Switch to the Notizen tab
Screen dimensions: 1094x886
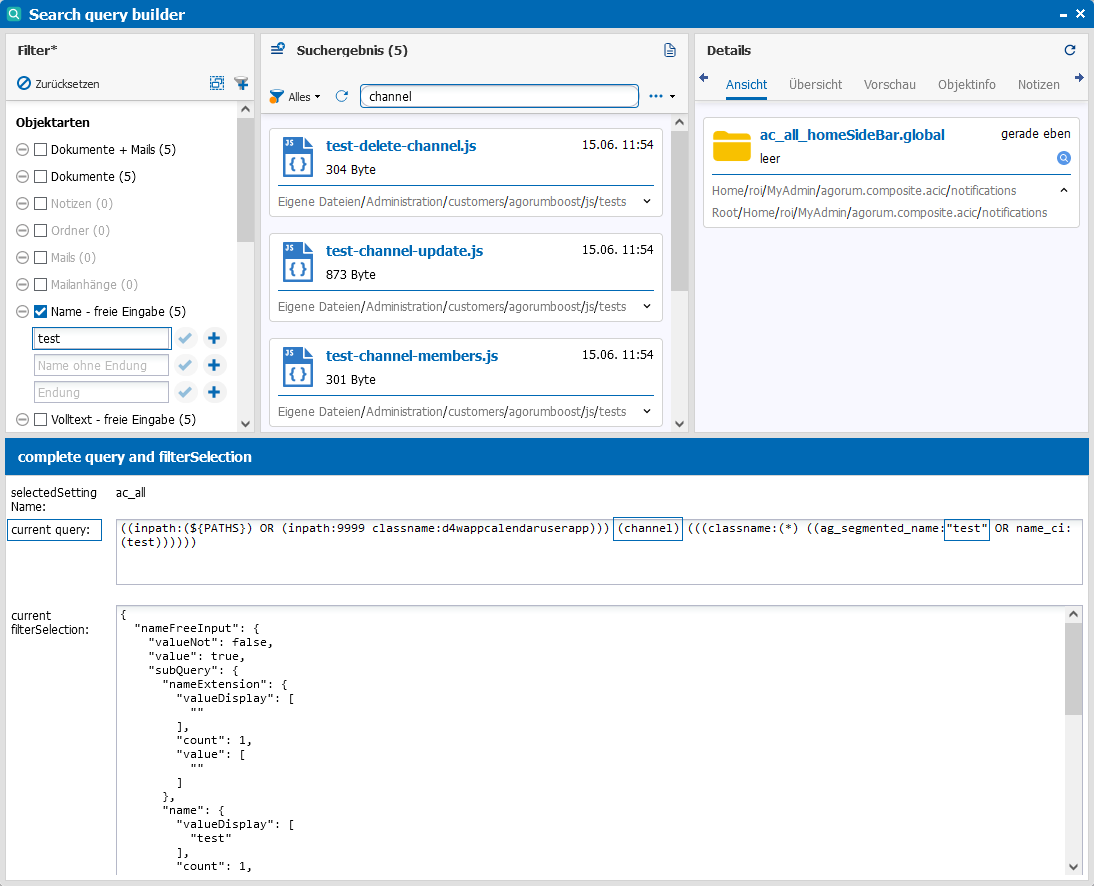(1038, 84)
